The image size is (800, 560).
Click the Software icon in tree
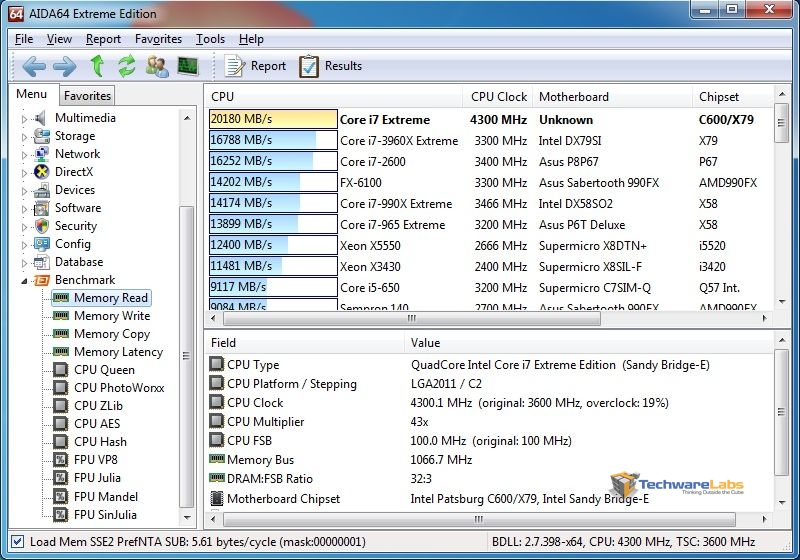tap(41, 208)
